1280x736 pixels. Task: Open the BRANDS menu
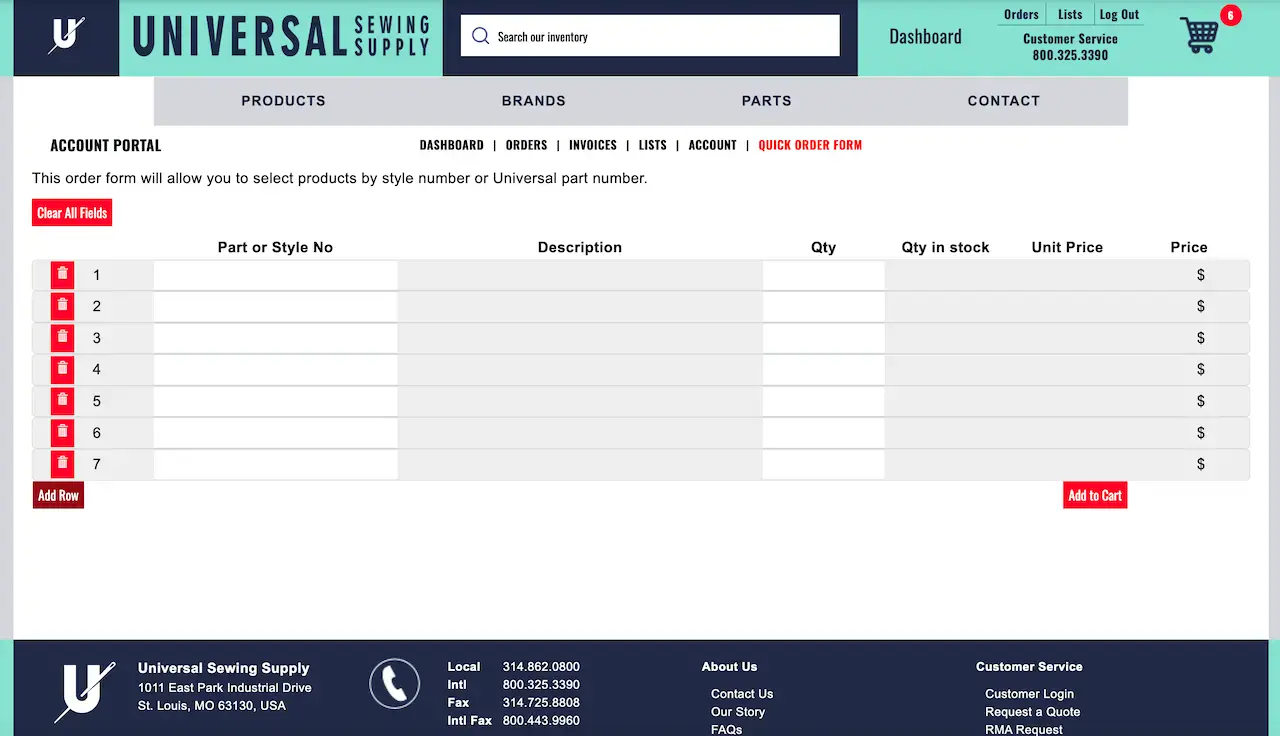point(534,101)
